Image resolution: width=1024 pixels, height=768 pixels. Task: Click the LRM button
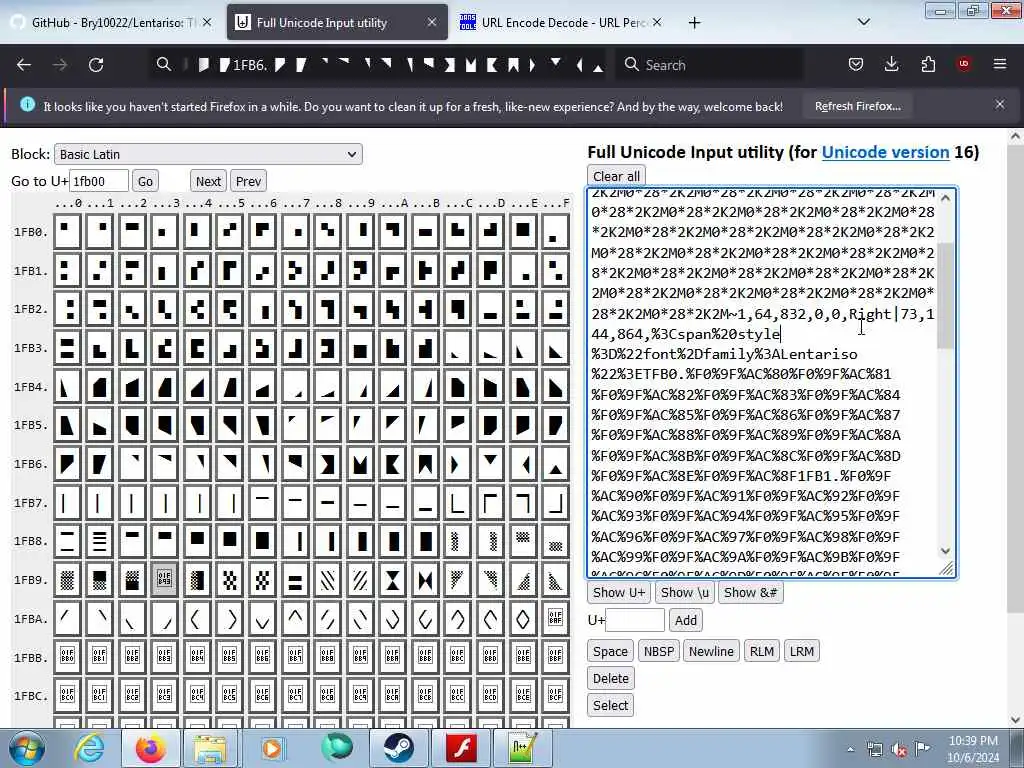(x=801, y=651)
